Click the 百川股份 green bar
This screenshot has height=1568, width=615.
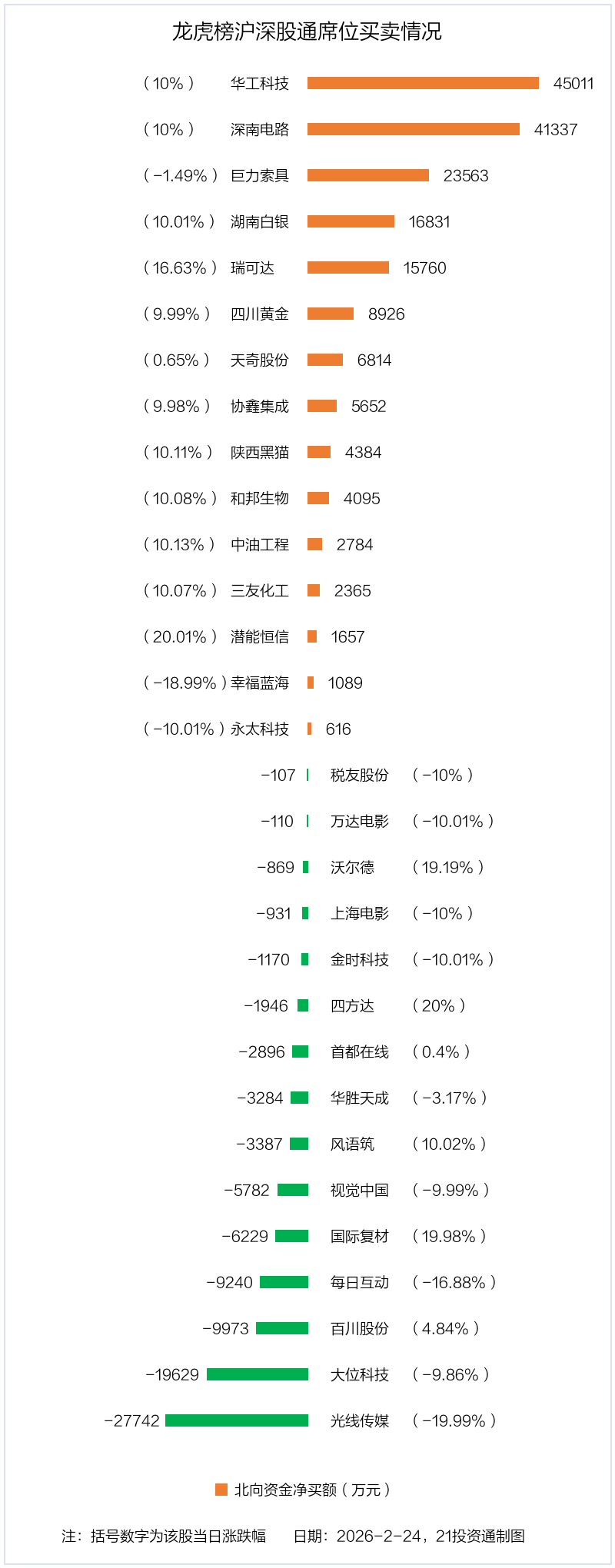point(282,1328)
